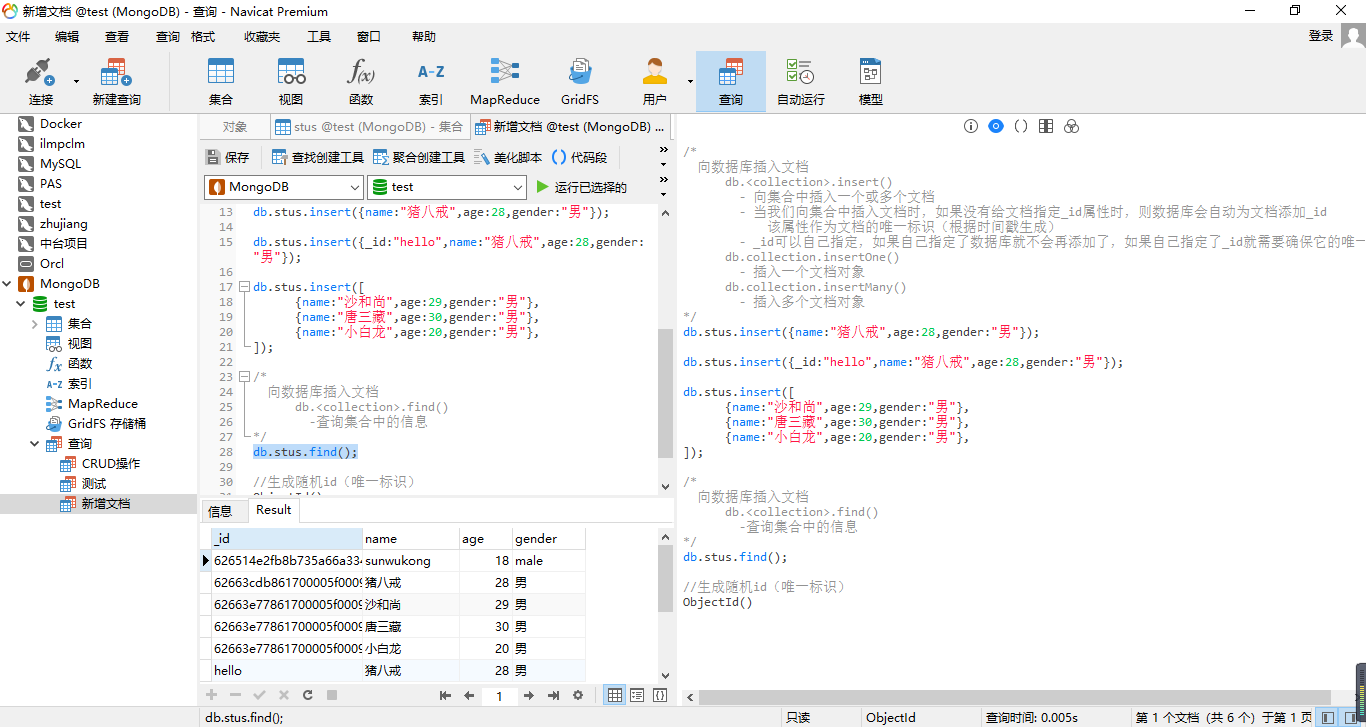Switch to stus @test collection tab
Screen dimensions: 1366x727
click(x=369, y=127)
